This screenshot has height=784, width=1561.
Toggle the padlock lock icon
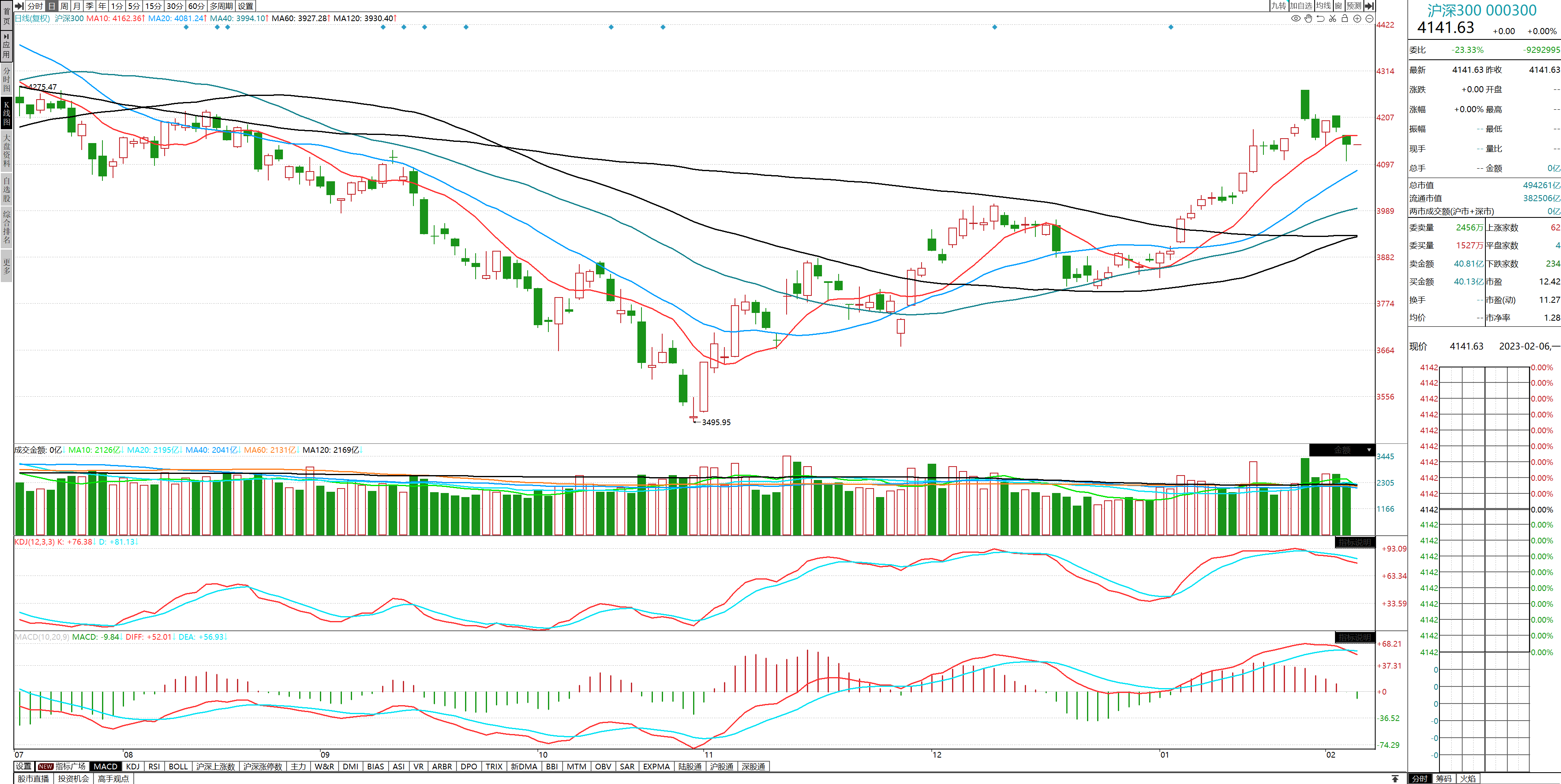tap(1345, 19)
